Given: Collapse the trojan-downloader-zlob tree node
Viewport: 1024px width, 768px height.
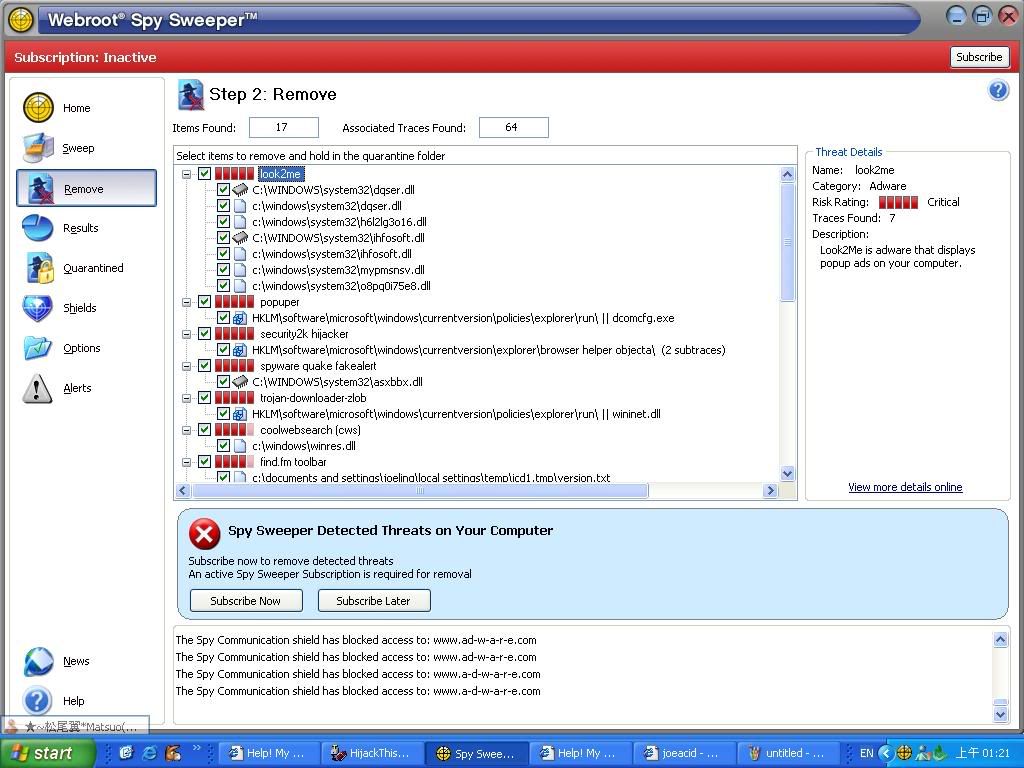Looking at the screenshot, I should click(x=187, y=398).
